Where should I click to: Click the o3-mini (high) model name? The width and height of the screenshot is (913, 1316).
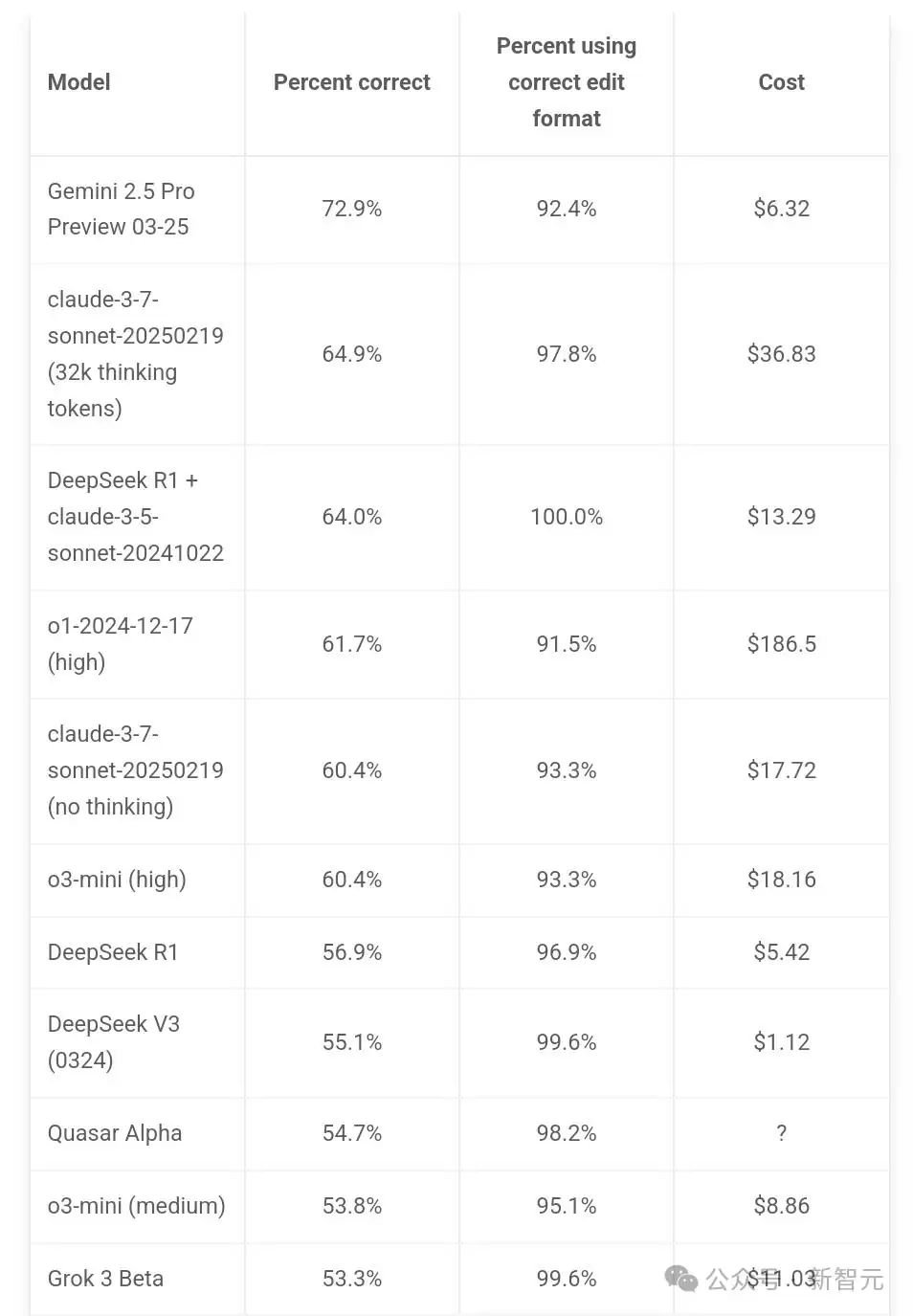[x=117, y=880]
